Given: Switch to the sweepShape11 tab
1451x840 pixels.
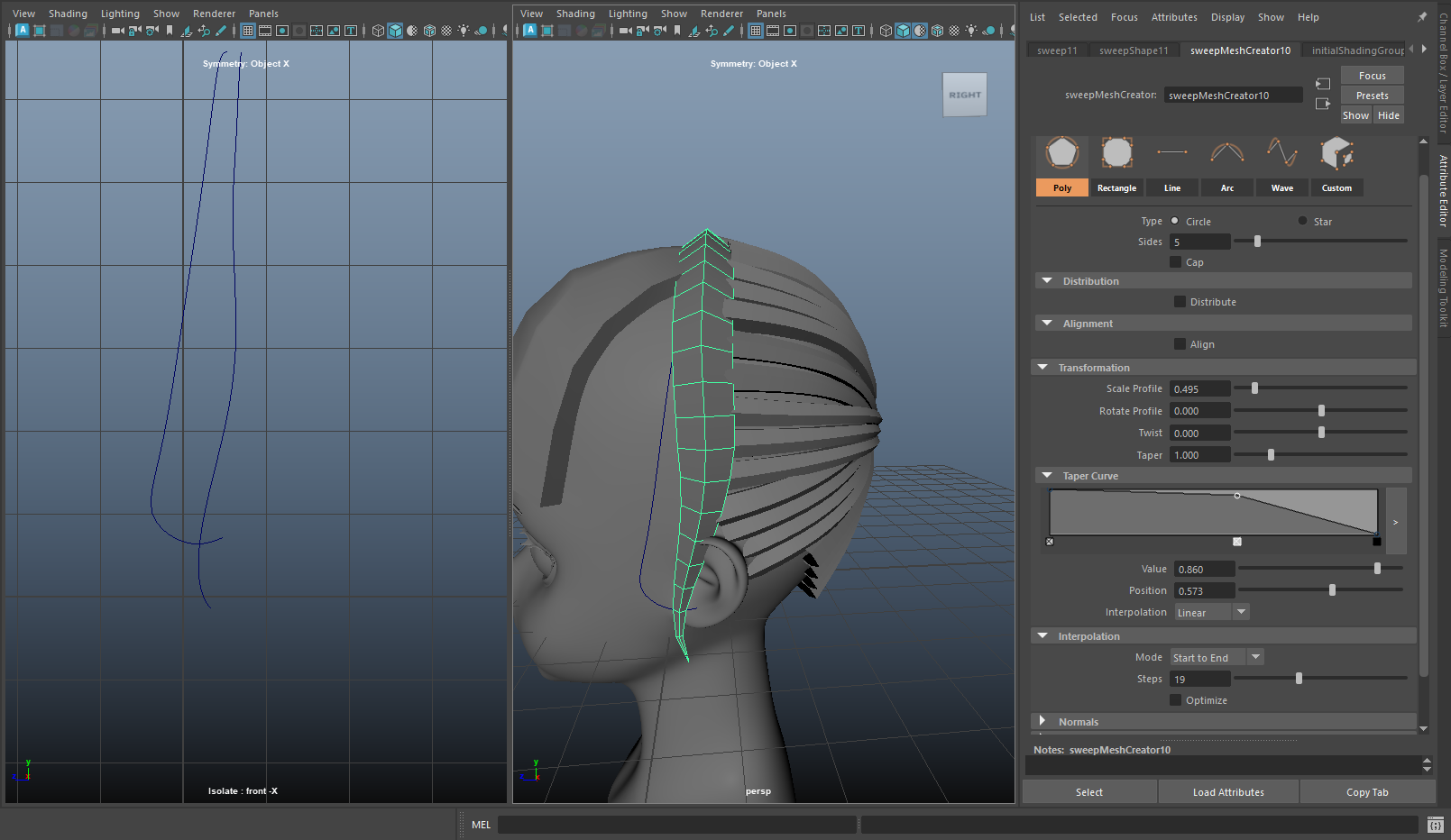Looking at the screenshot, I should [x=1134, y=50].
